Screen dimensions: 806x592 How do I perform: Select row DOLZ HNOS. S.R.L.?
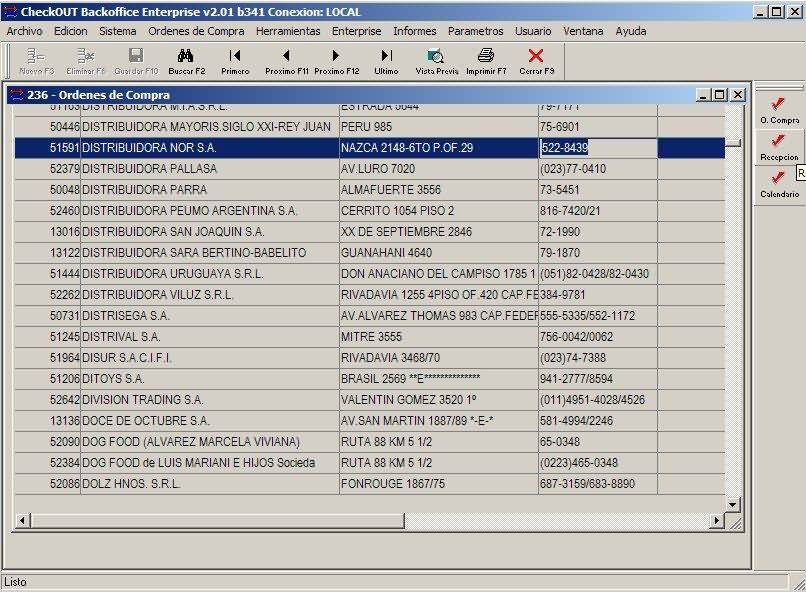click(x=370, y=484)
